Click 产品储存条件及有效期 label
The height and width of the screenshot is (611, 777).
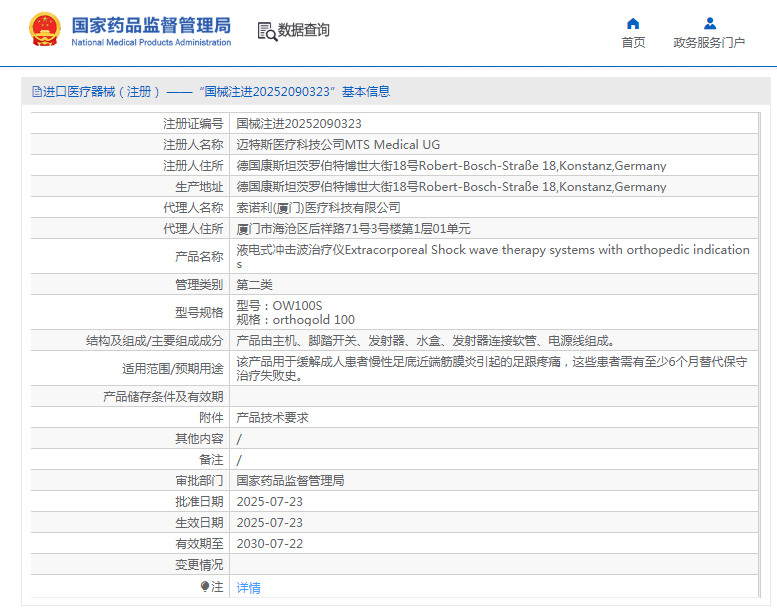163,396
